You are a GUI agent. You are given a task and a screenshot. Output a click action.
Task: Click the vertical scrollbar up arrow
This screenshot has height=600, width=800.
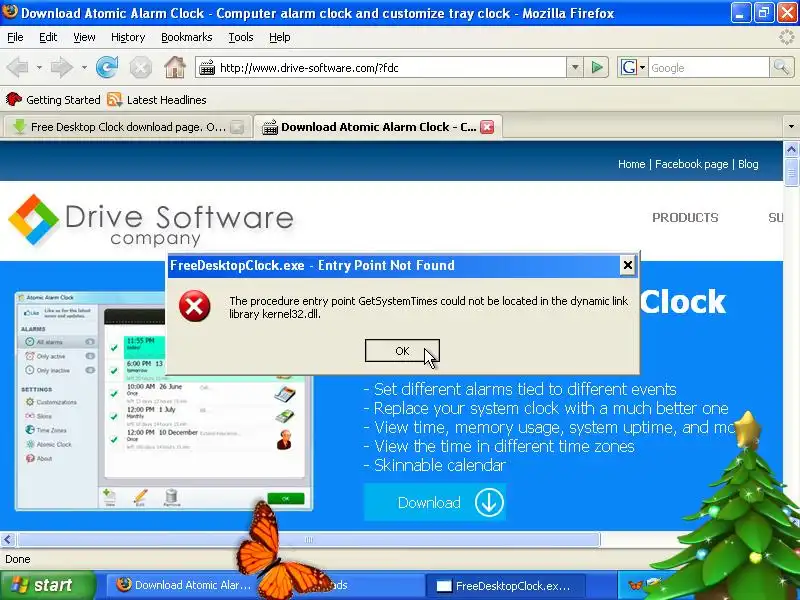point(791,149)
